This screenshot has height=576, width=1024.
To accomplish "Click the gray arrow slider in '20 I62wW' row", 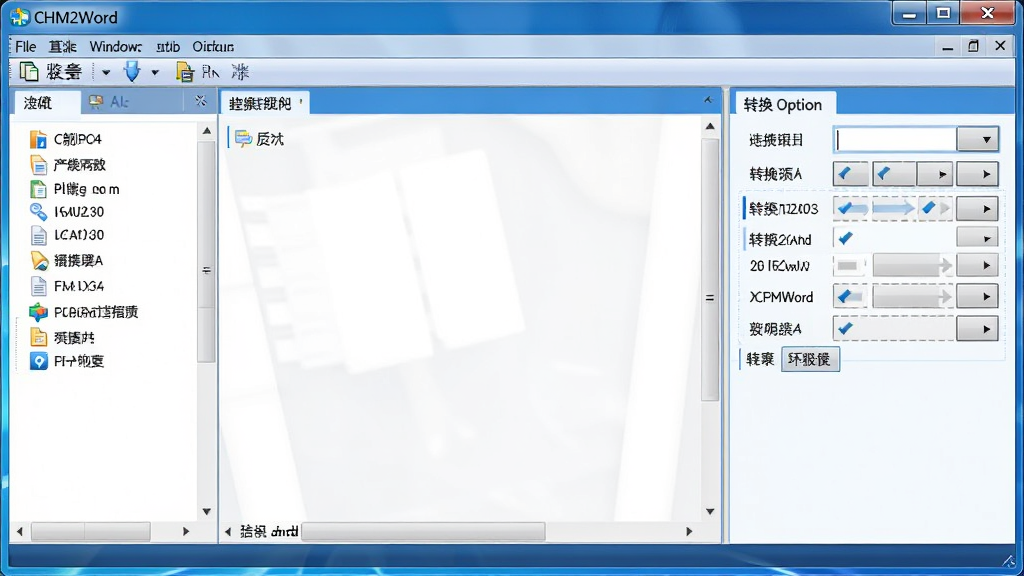I will 912,266.
